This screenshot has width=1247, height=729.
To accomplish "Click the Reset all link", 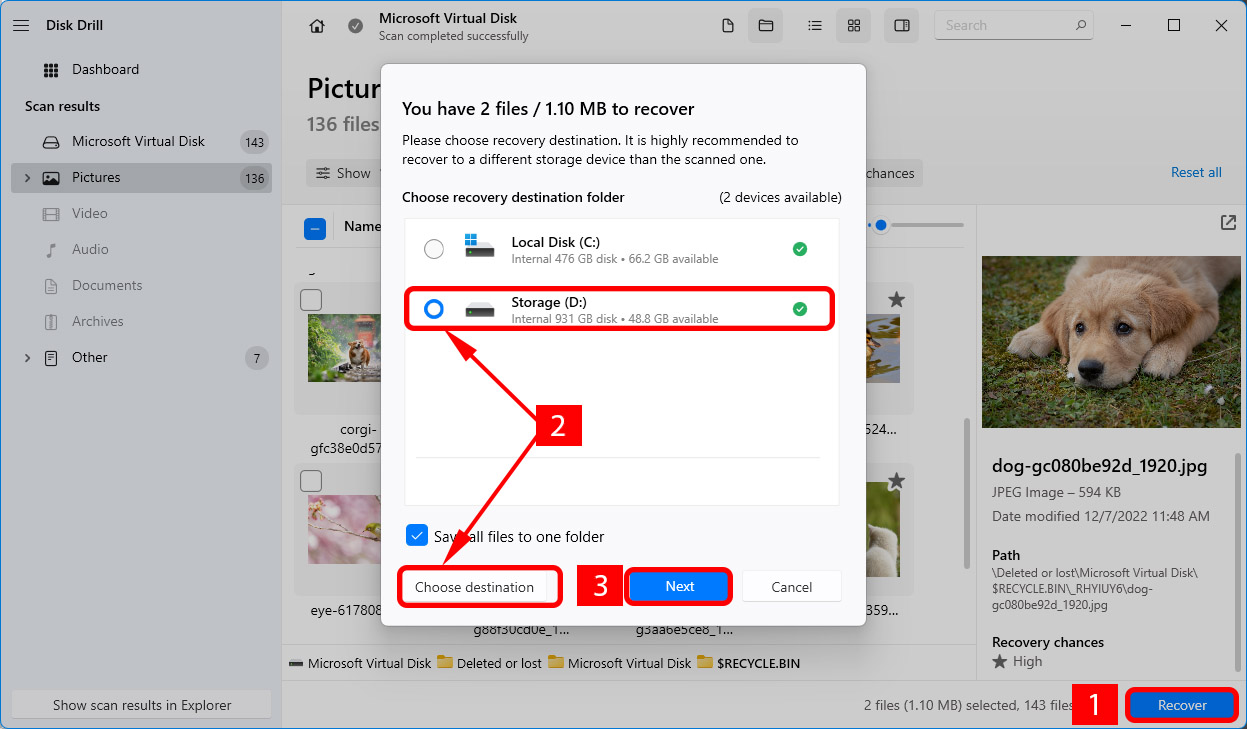I will [x=1196, y=172].
